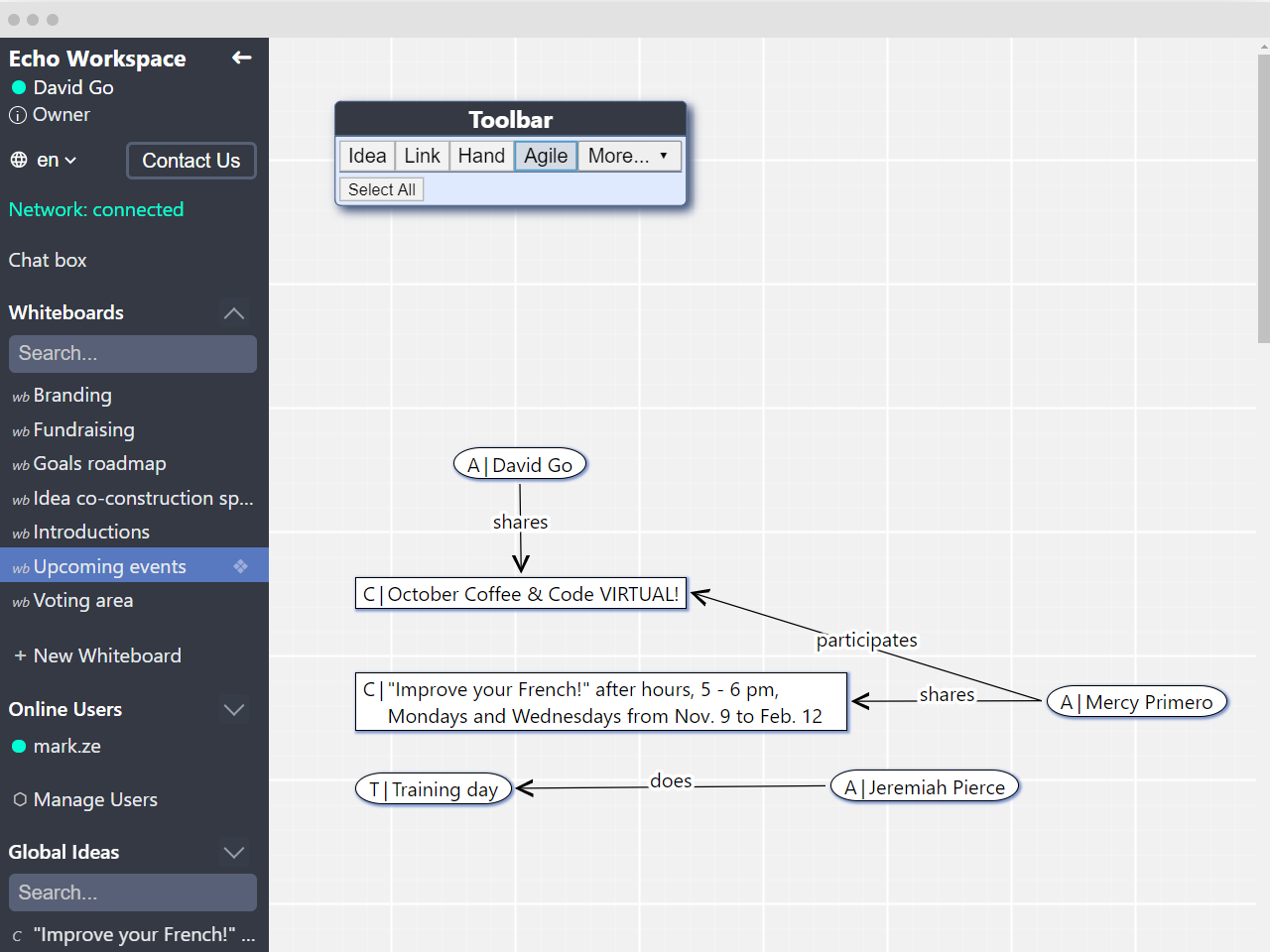Click the Echo Workspace title

(97, 59)
